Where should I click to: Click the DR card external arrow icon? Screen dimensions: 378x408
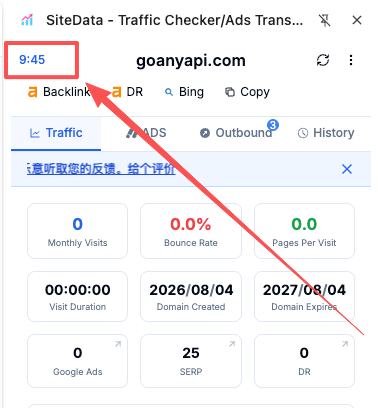tap(345, 344)
